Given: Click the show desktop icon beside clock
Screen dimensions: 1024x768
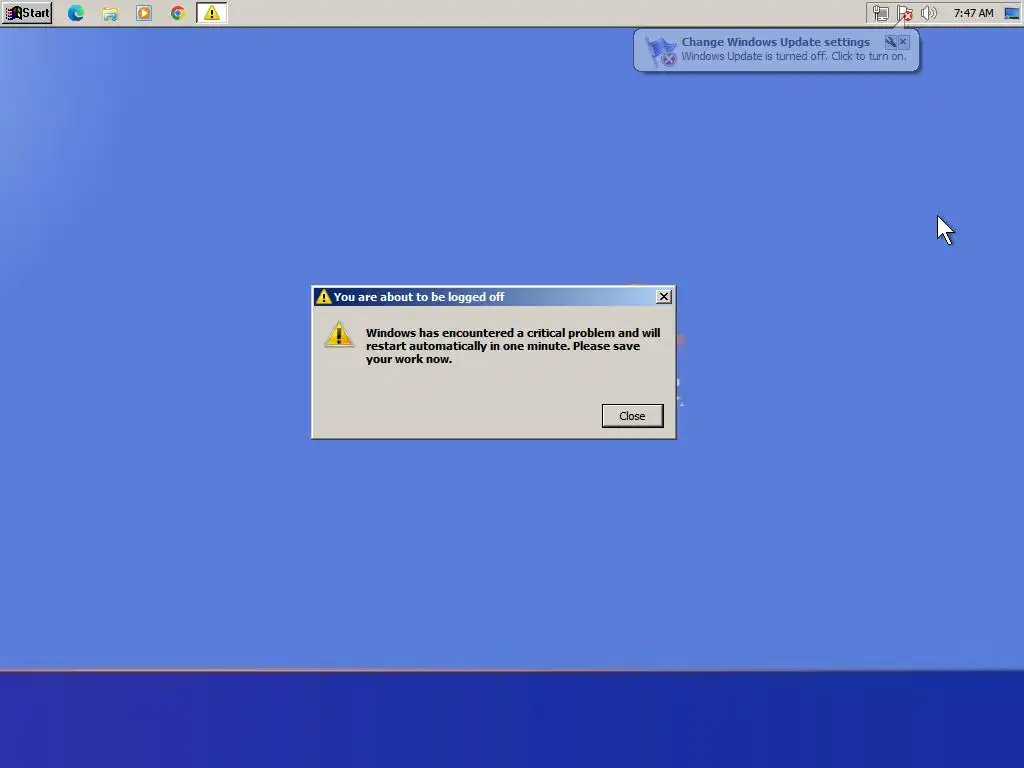Looking at the screenshot, I should (1012, 13).
